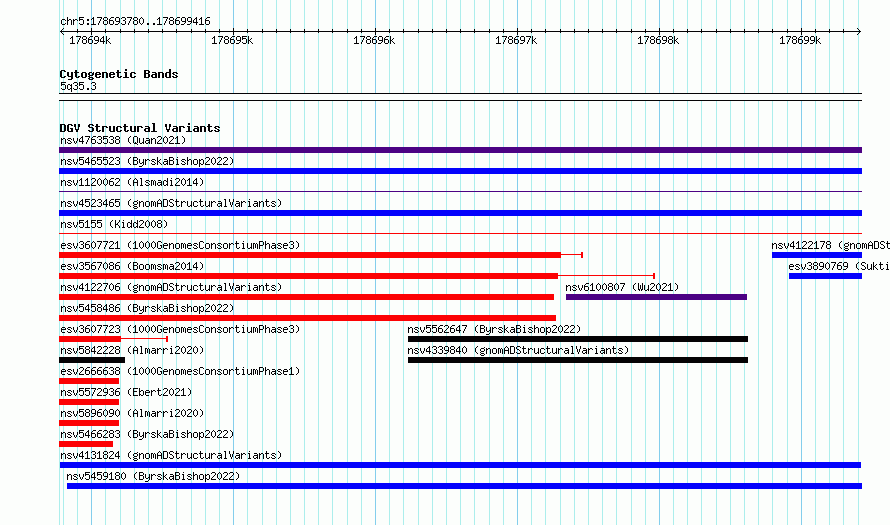This screenshot has width=890, height=525.
Task: Click the nsv1120062 thin purple line
Action: coord(460,192)
